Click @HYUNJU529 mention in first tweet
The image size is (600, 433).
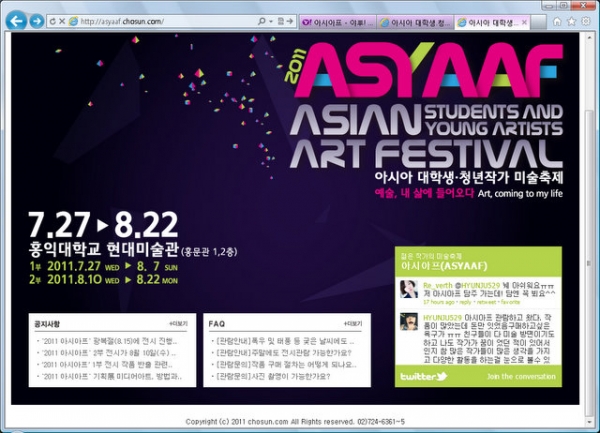(477, 285)
